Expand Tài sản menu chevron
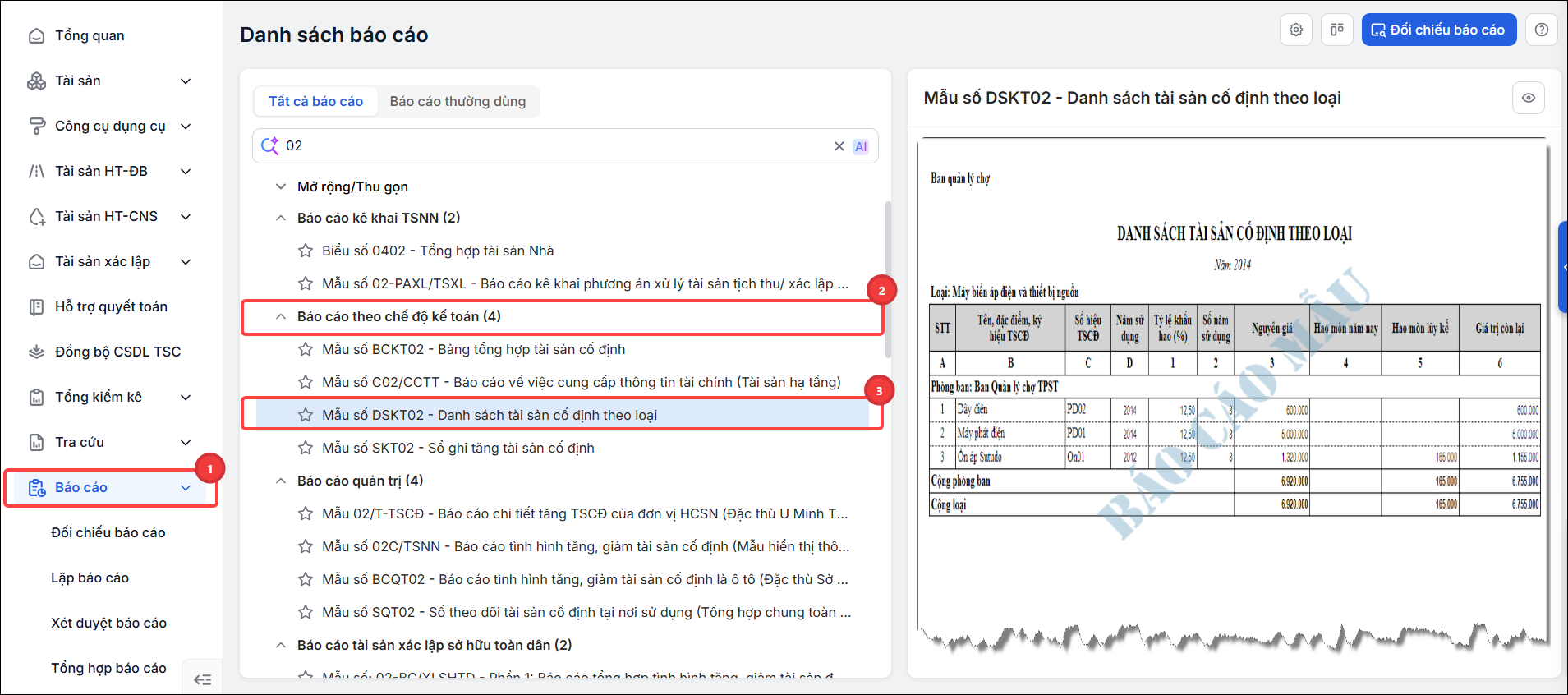 [186, 81]
